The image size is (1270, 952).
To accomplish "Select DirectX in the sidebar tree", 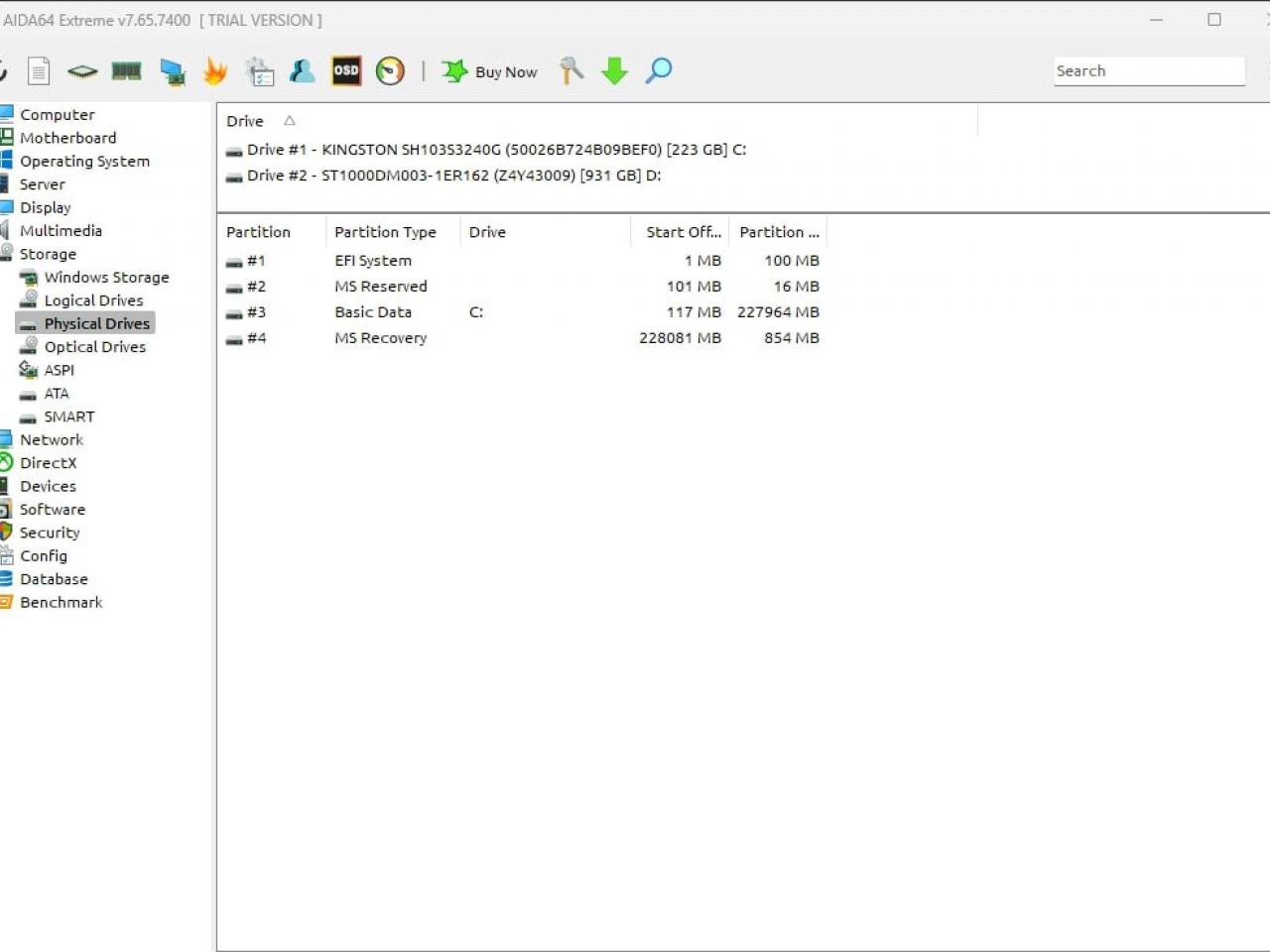I will [48, 463].
